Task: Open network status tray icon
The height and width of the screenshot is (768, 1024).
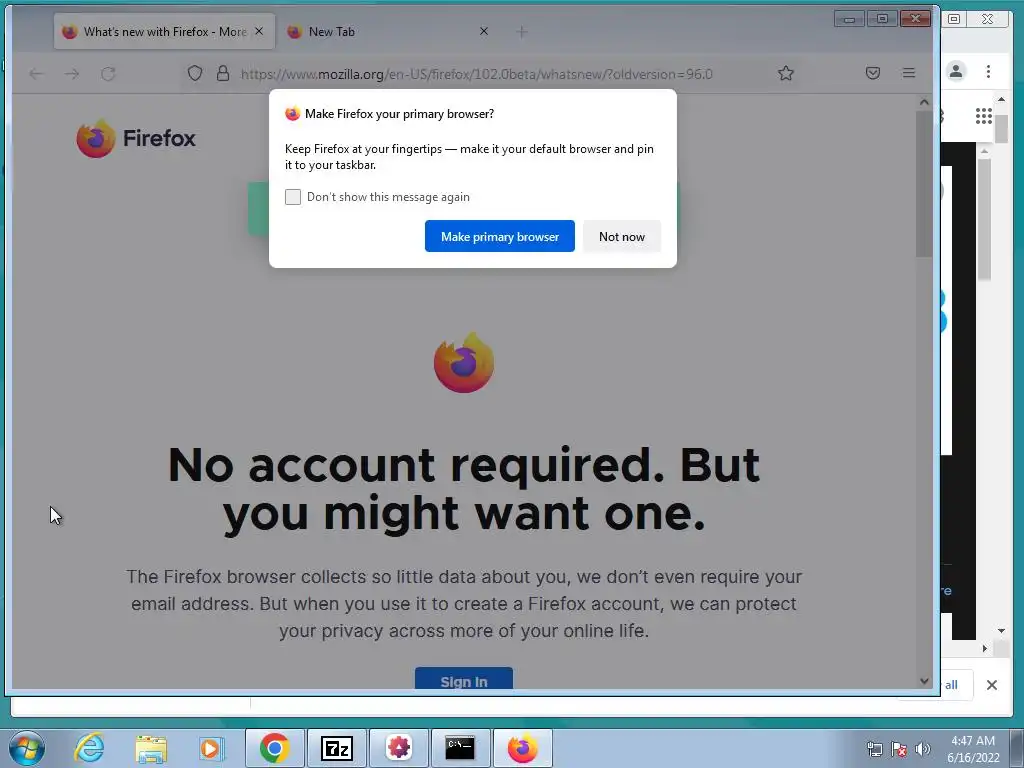Action: [x=874, y=749]
